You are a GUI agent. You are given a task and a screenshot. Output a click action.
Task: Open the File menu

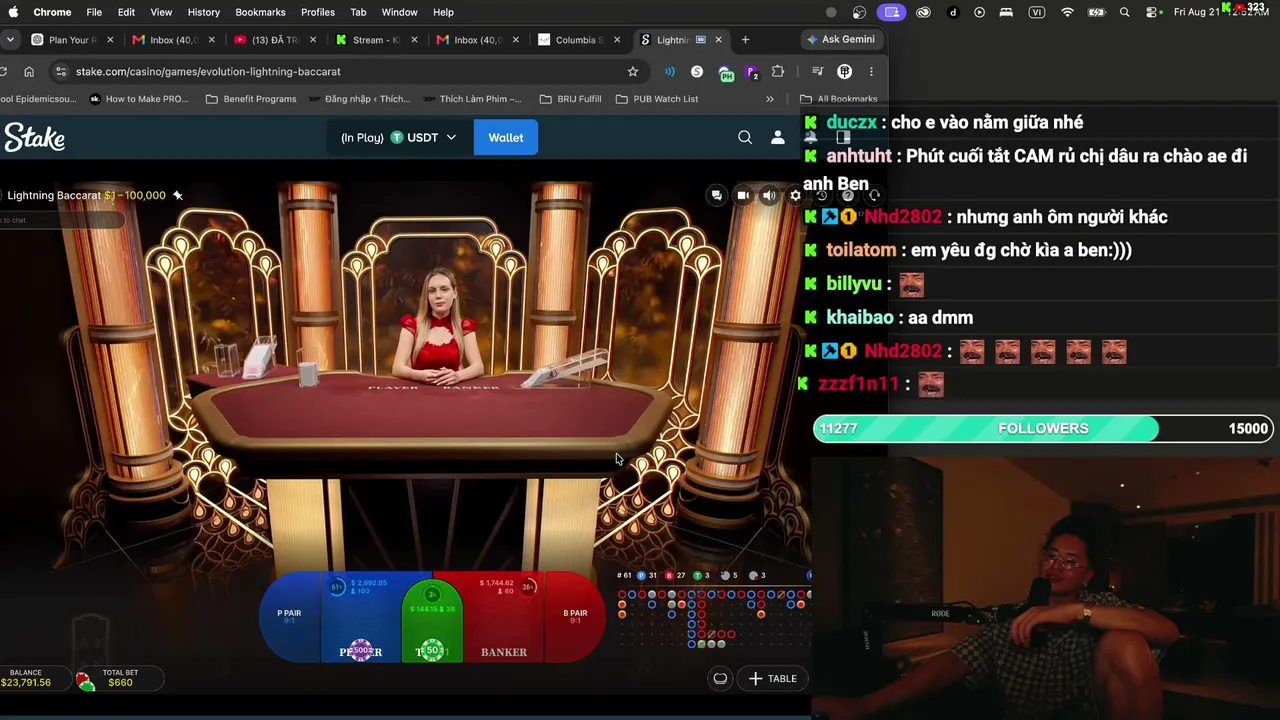pyautogui.click(x=94, y=12)
